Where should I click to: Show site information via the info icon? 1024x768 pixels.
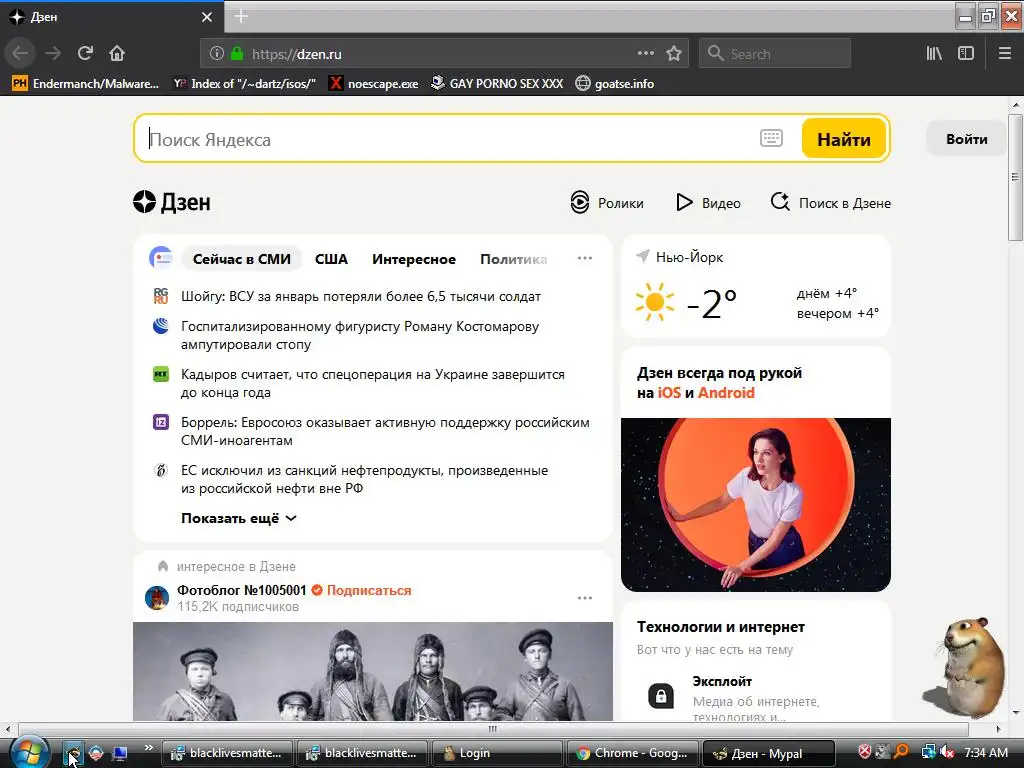click(216, 54)
